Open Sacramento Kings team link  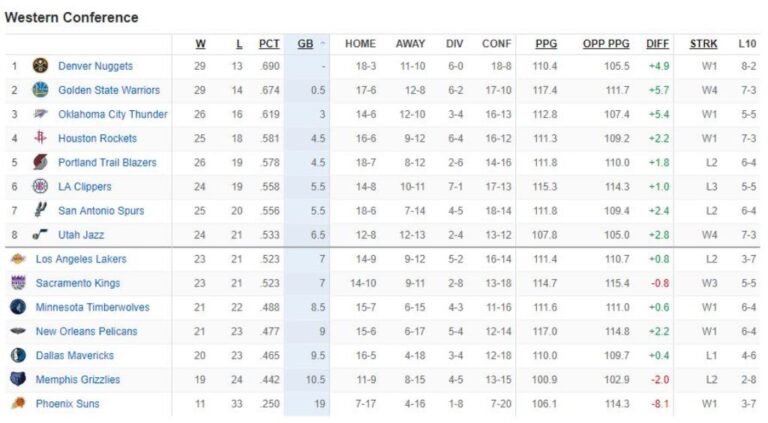tap(77, 283)
